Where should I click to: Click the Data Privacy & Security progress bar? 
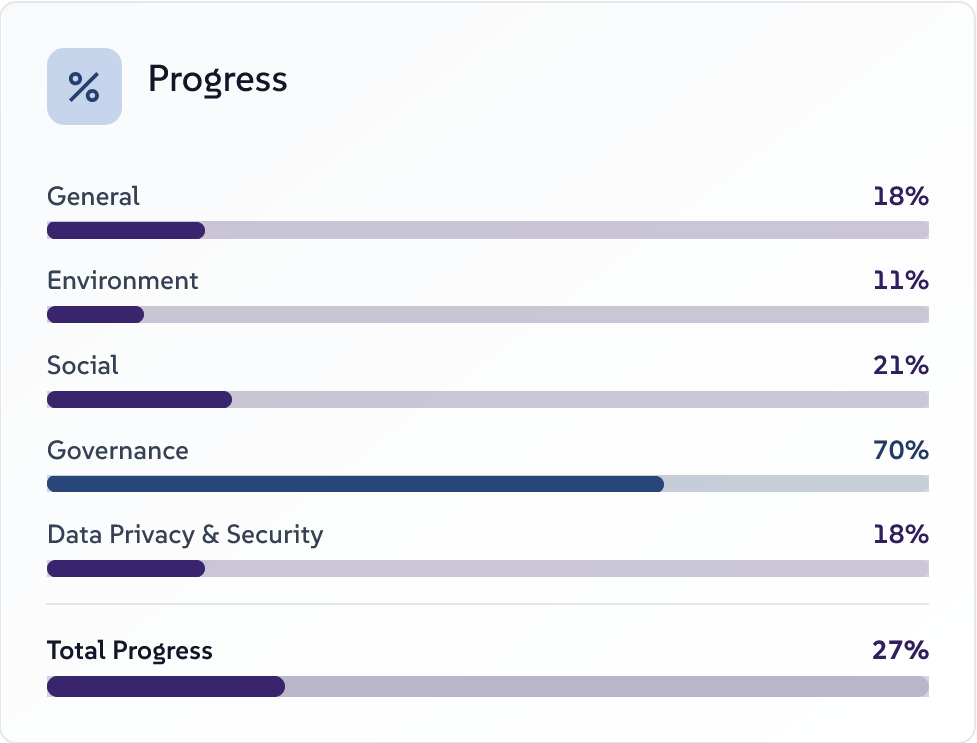tap(487, 569)
